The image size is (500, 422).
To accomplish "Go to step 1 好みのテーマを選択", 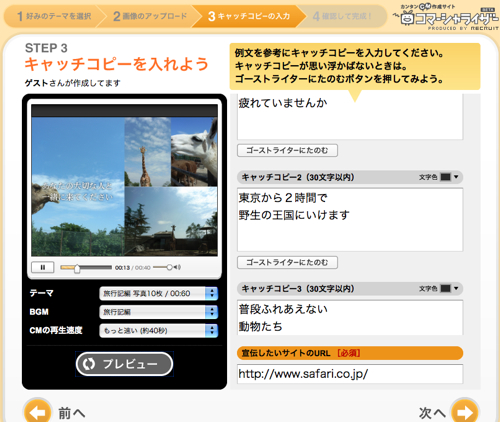I will (54, 16).
